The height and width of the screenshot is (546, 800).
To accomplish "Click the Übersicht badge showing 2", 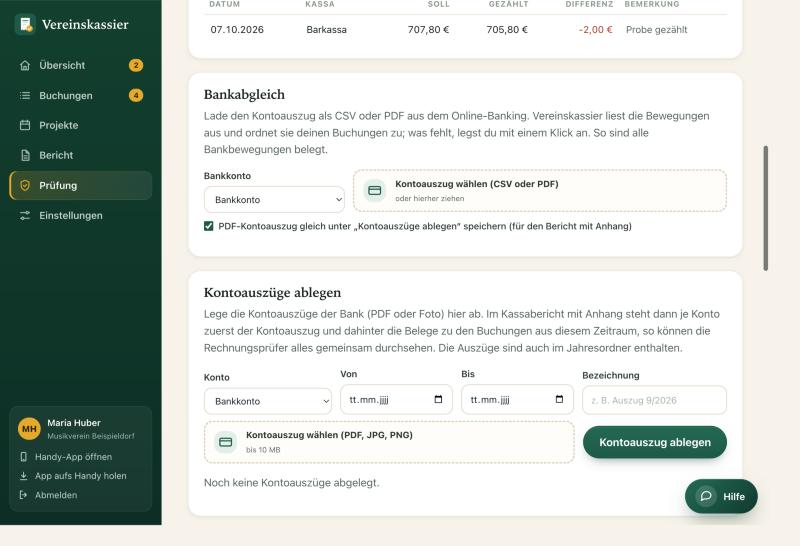I will (x=136, y=65).
